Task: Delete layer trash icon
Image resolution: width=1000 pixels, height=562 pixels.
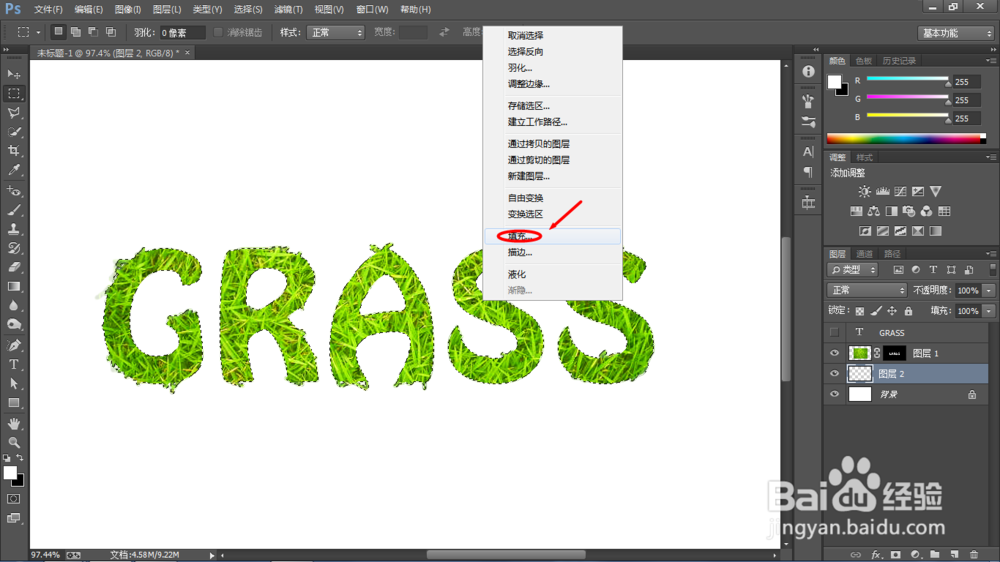Action: point(973,555)
